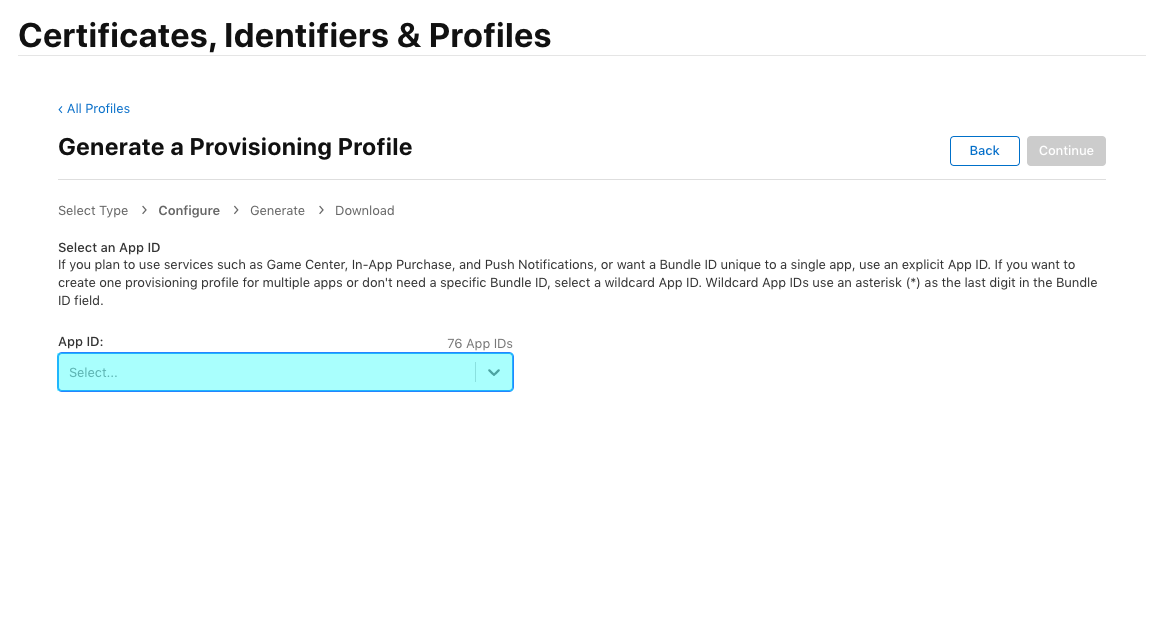This screenshot has height=627, width=1154.
Task: Click the "App ID:" field label
Action: tap(81, 342)
